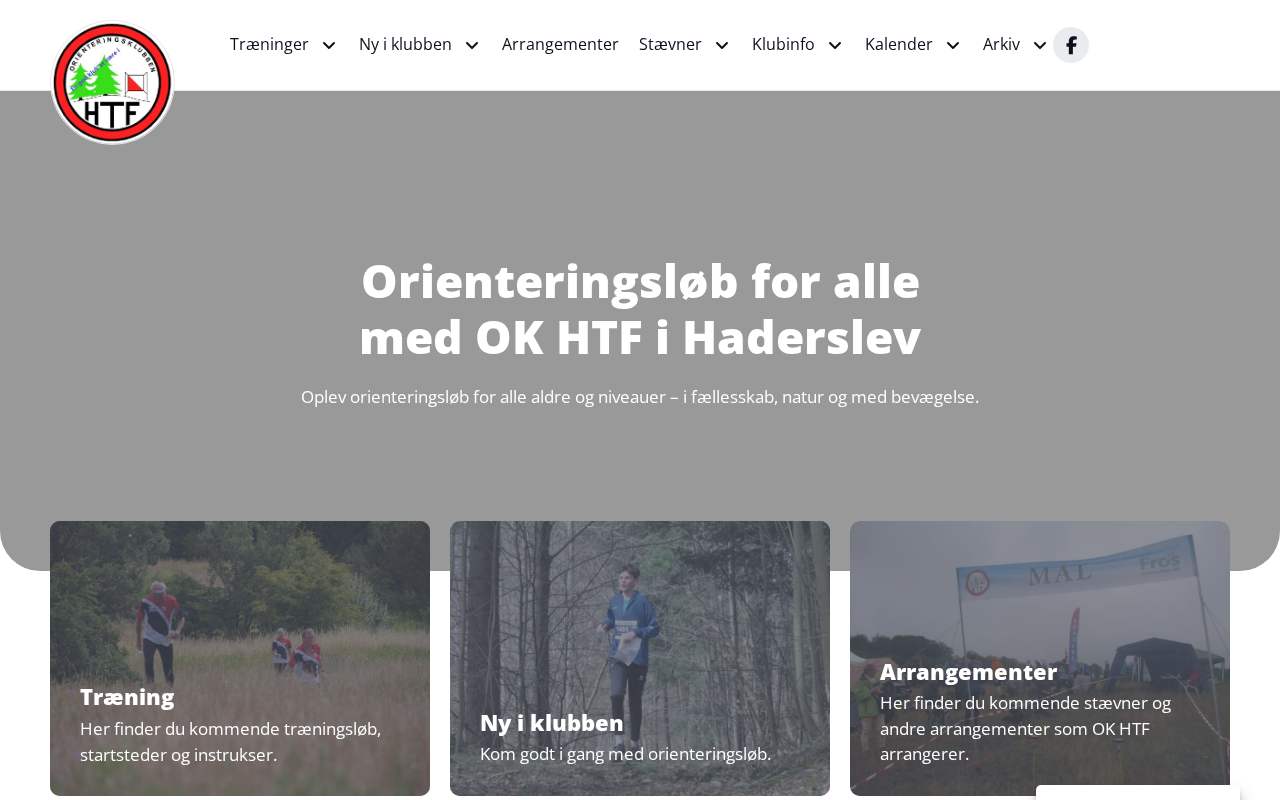
Task: Open the Ny i klubben card heading
Action: (x=552, y=723)
